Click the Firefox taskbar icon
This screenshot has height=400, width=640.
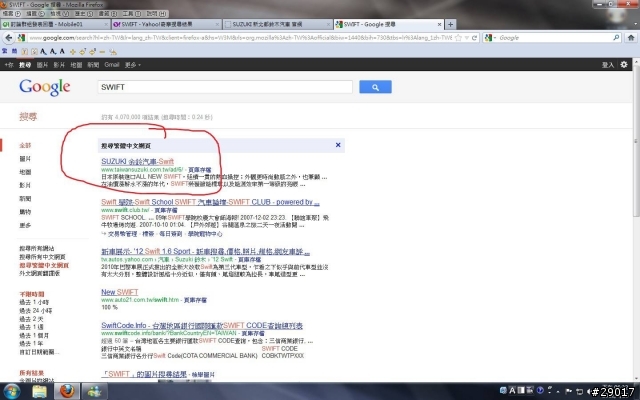click(x=67, y=391)
